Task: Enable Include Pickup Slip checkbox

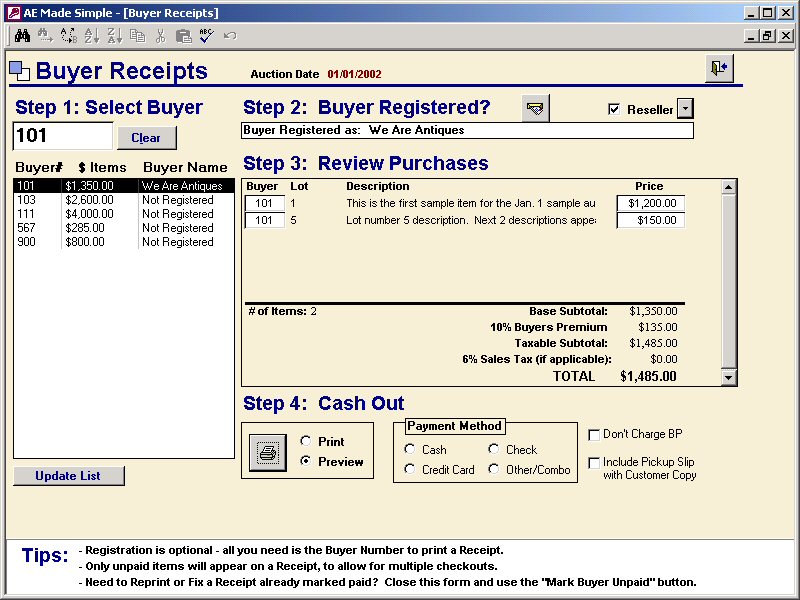Action: (x=594, y=463)
